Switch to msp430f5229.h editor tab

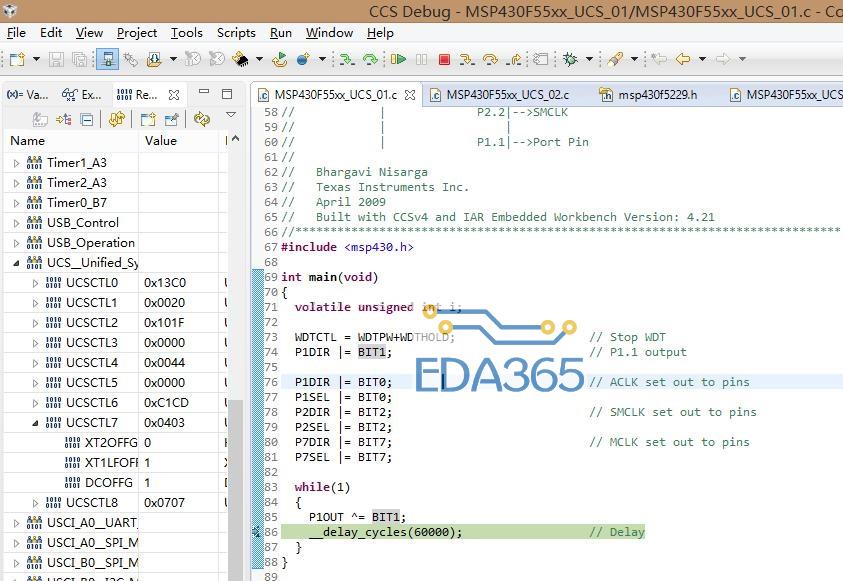(656, 95)
